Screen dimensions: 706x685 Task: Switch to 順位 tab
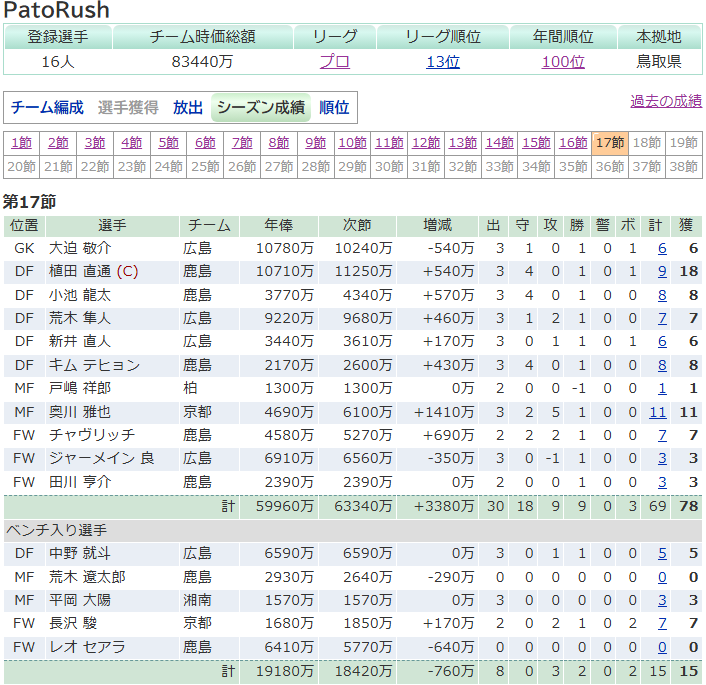coord(334,108)
